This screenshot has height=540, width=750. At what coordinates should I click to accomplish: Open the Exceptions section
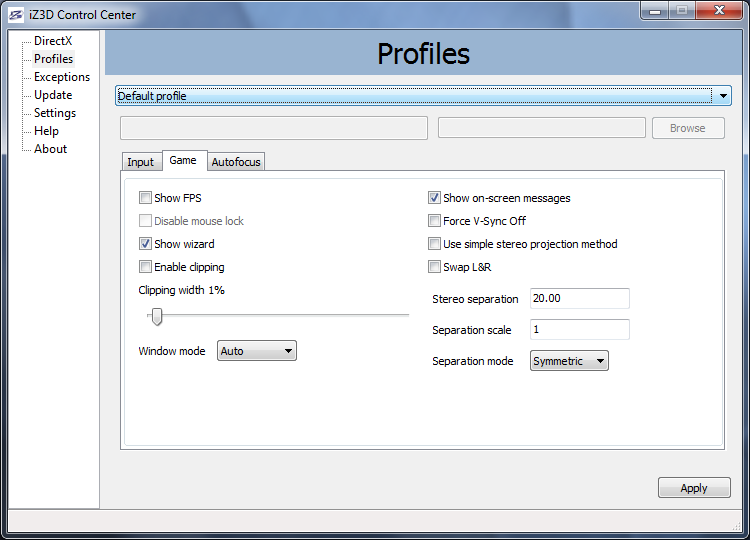pos(62,77)
